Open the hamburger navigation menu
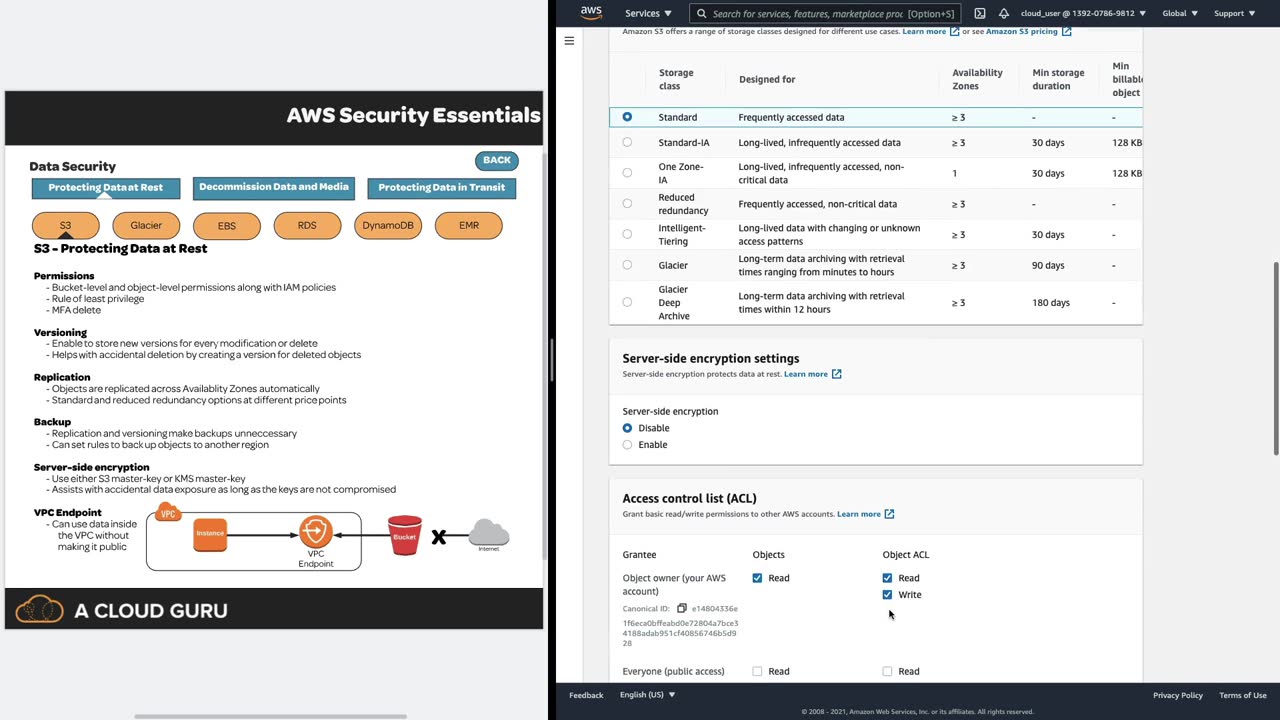1280x720 pixels. click(x=569, y=41)
